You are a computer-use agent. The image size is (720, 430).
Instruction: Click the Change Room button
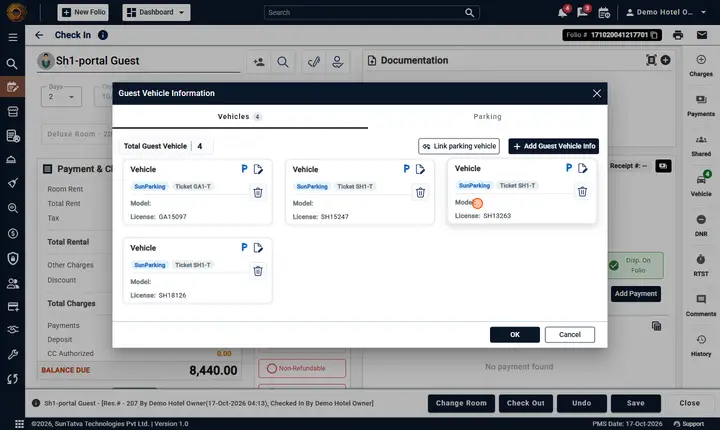pos(461,403)
